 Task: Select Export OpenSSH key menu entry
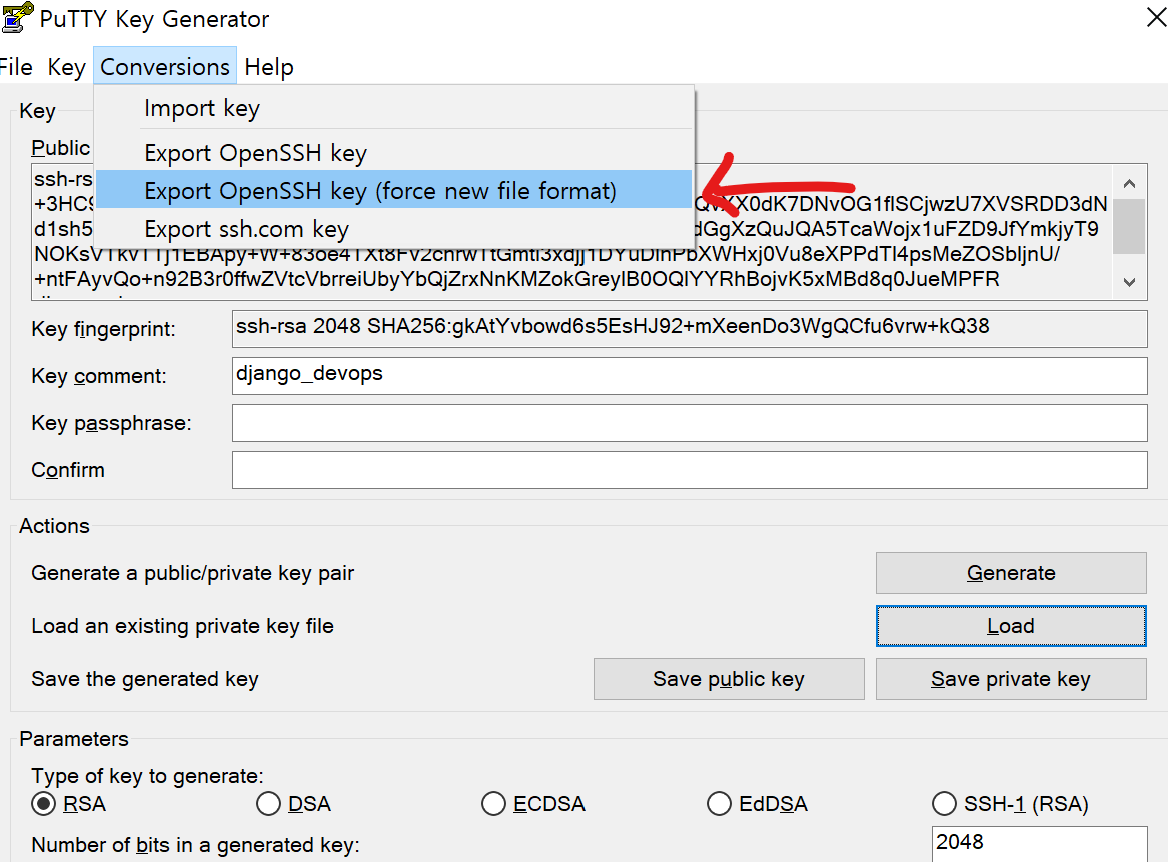point(394,153)
